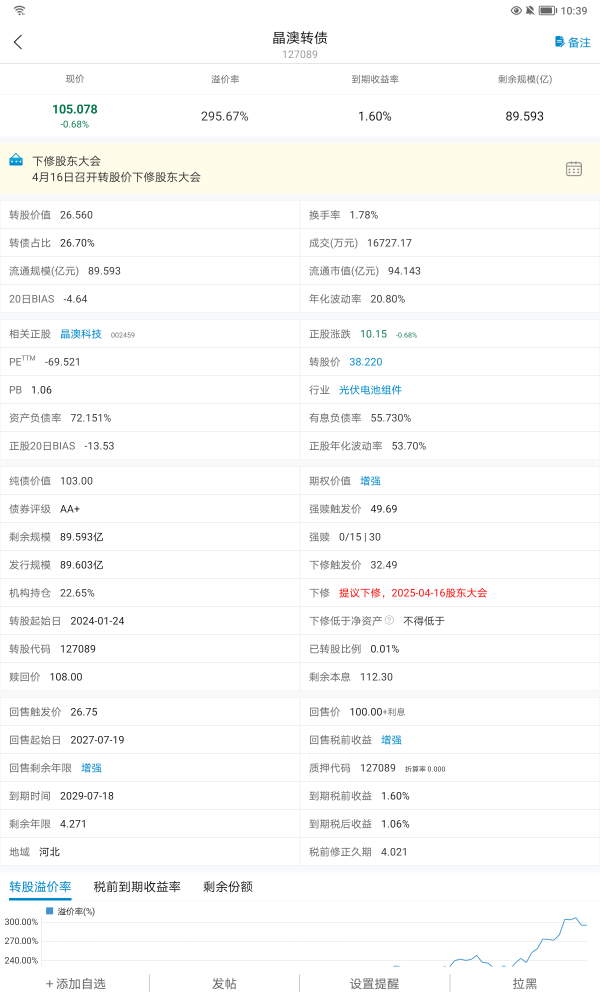This screenshot has height=1000, width=600.
Task: Tap the 机构持仓 22.65% cell
Action: [x=150, y=592]
